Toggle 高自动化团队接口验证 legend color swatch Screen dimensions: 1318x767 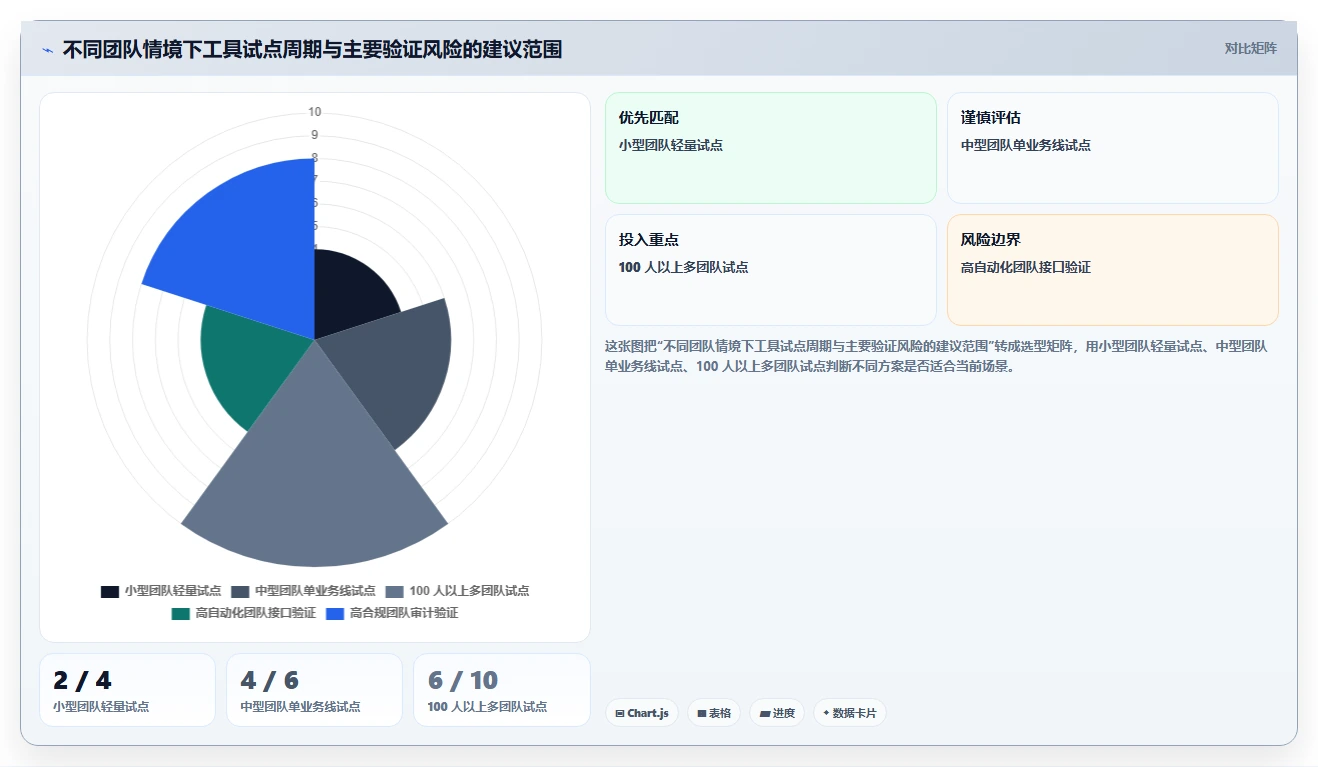point(181,613)
